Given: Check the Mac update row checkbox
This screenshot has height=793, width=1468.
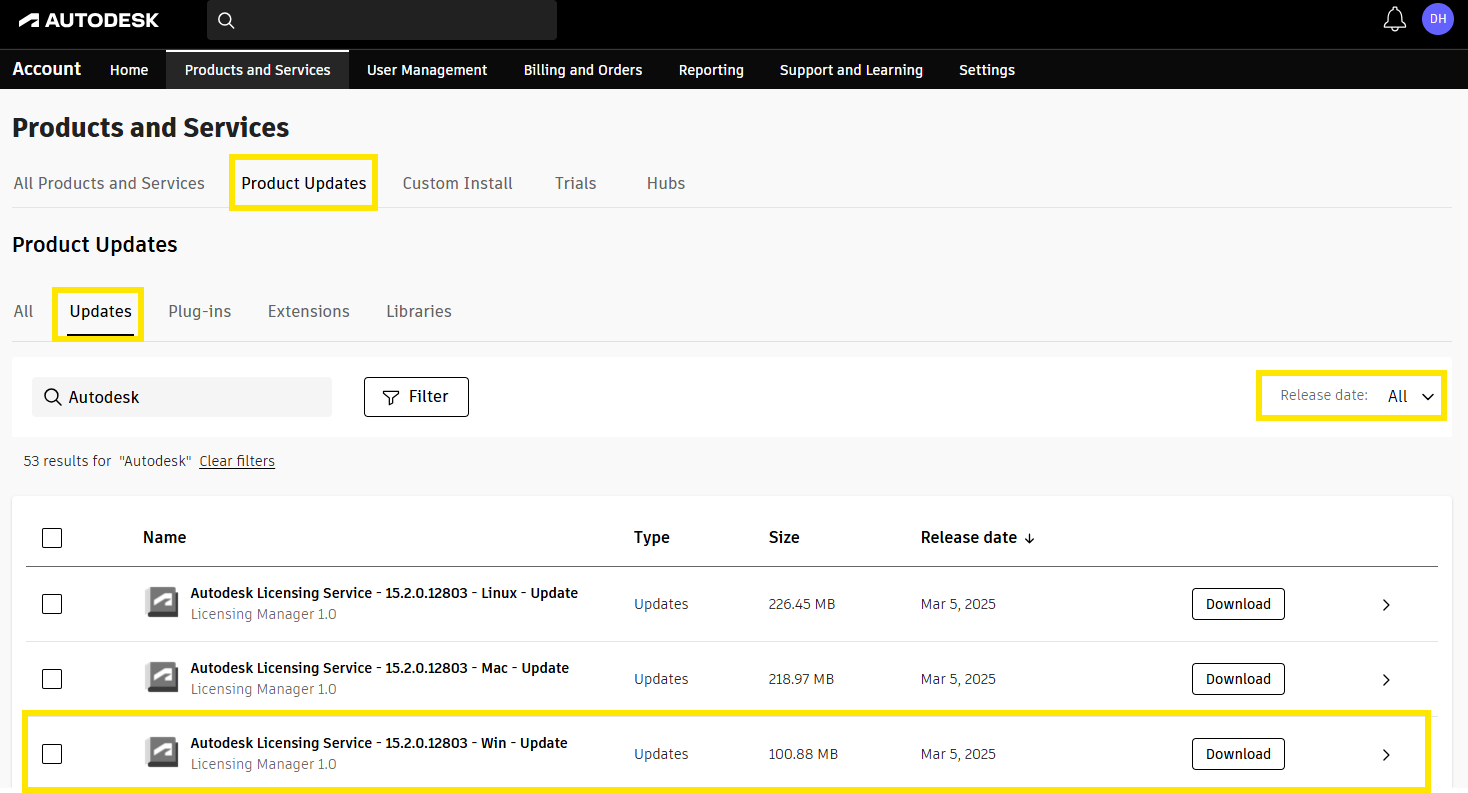Looking at the screenshot, I should (x=52, y=679).
